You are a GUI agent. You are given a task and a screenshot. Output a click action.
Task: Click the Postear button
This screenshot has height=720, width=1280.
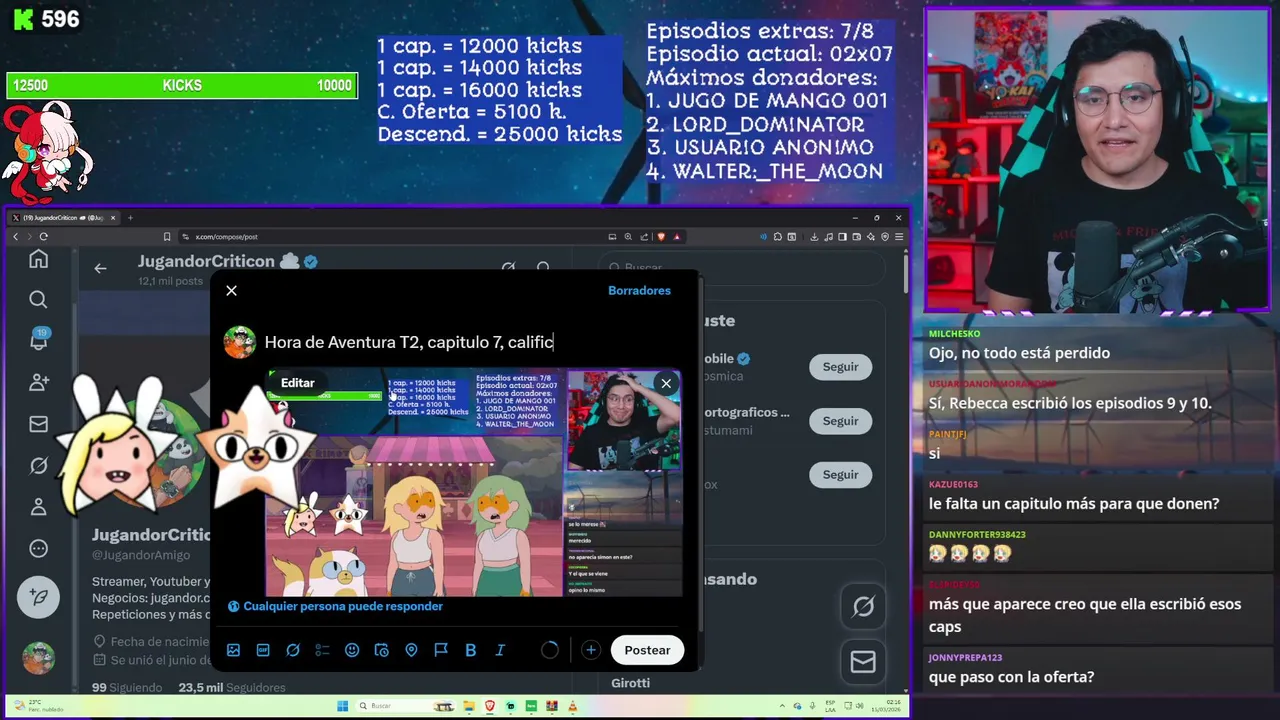[647, 650]
